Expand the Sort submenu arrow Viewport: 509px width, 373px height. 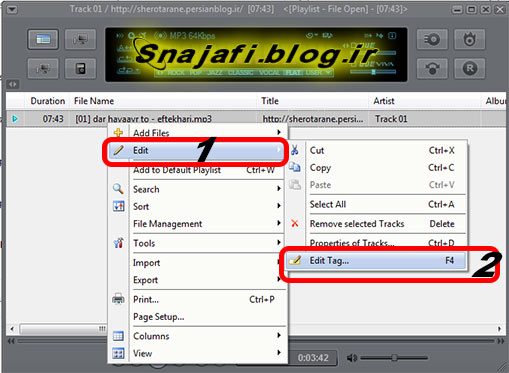tap(279, 206)
